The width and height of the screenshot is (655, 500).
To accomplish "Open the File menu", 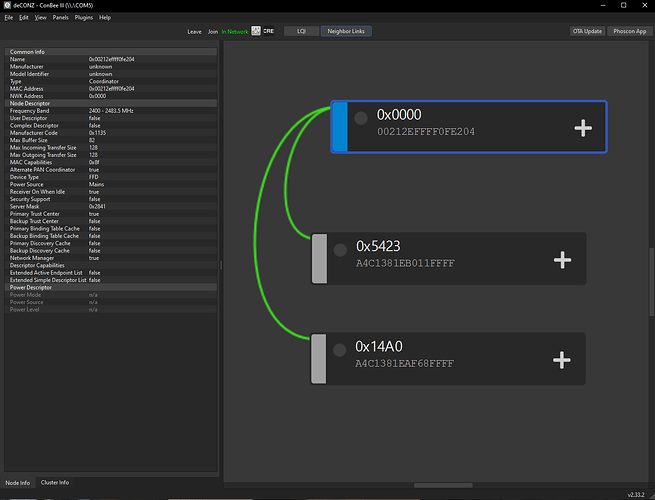I will click(x=9, y=18).
